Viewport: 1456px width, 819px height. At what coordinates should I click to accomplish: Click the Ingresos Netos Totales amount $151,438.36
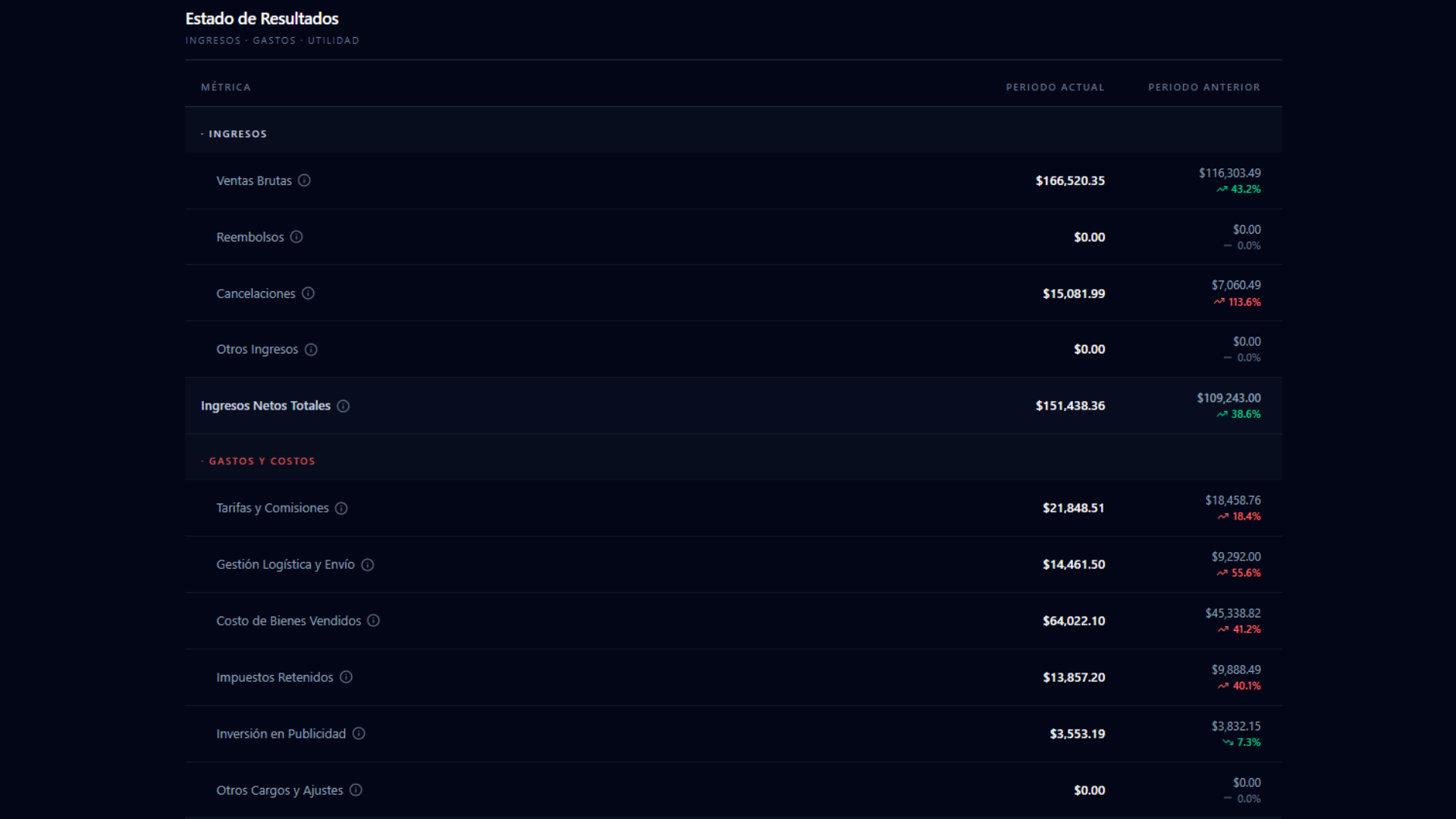[1070, 406]
